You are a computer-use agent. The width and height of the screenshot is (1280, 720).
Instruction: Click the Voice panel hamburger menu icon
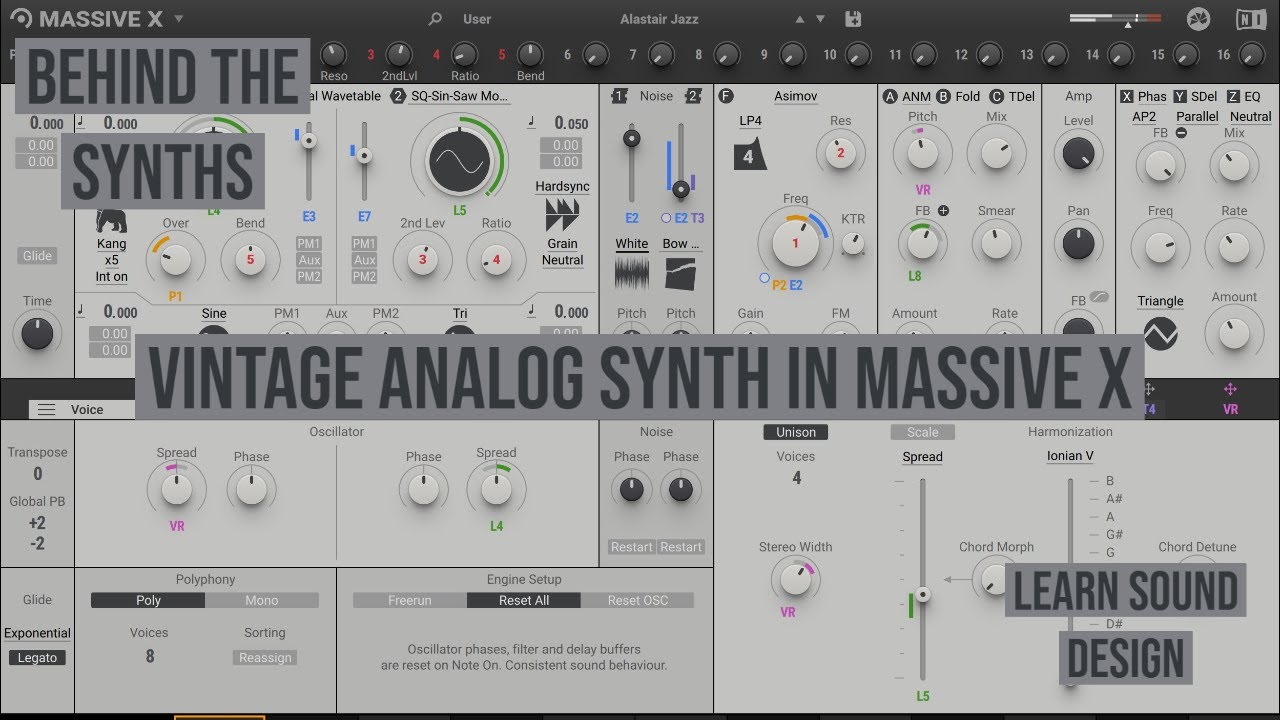[46, 409]
